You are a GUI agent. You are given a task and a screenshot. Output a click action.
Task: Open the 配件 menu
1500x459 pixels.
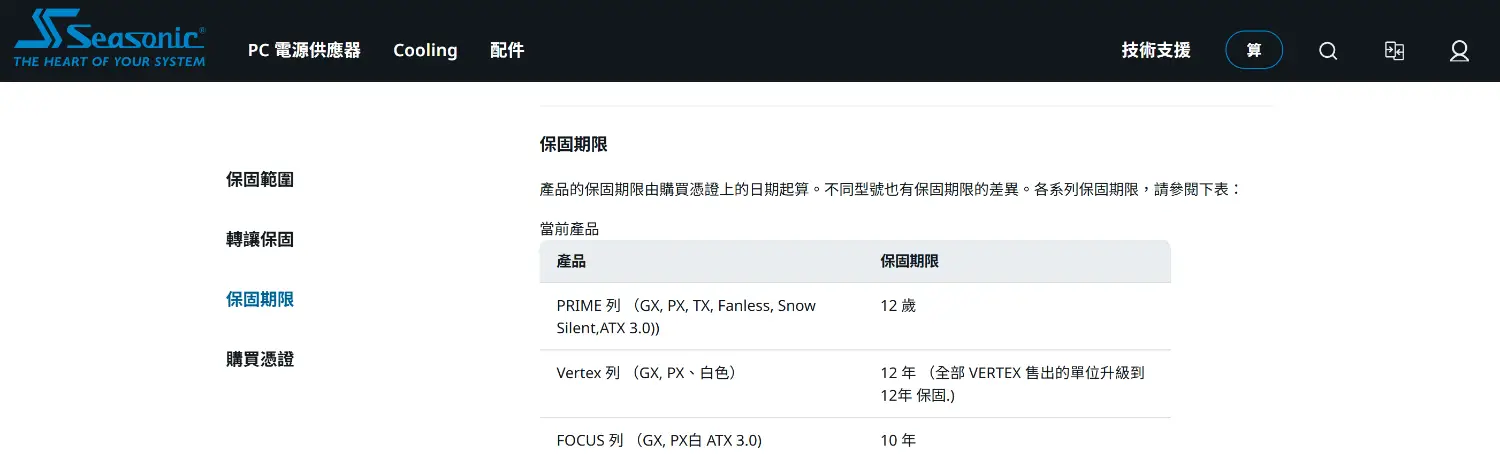tap(507, 50)
